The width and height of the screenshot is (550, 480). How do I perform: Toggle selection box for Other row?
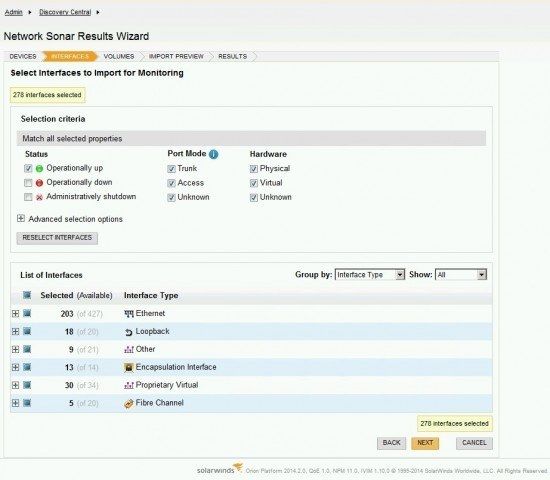click(27, 349)
